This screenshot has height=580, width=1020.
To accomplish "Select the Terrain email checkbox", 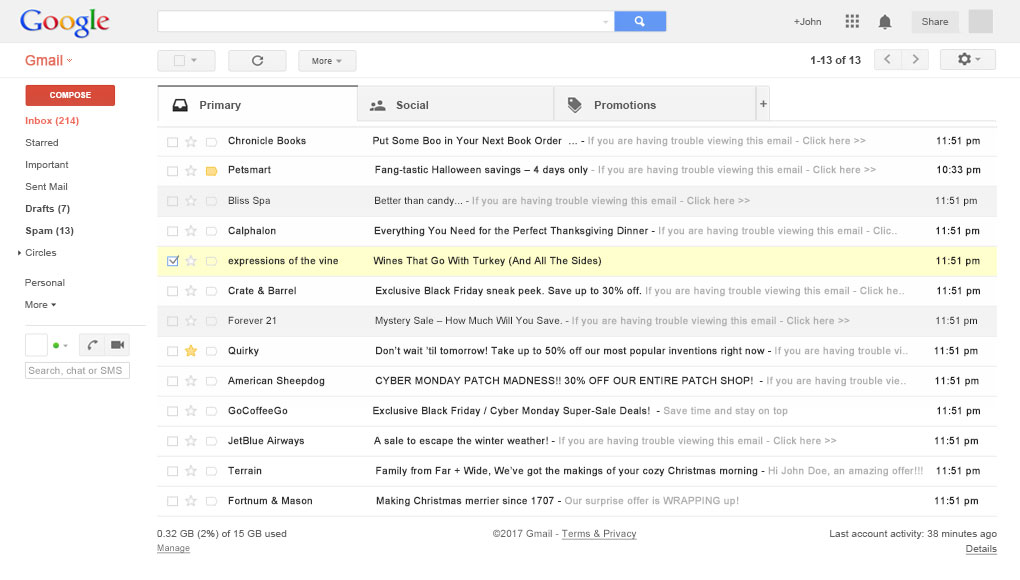I will 172,471.
